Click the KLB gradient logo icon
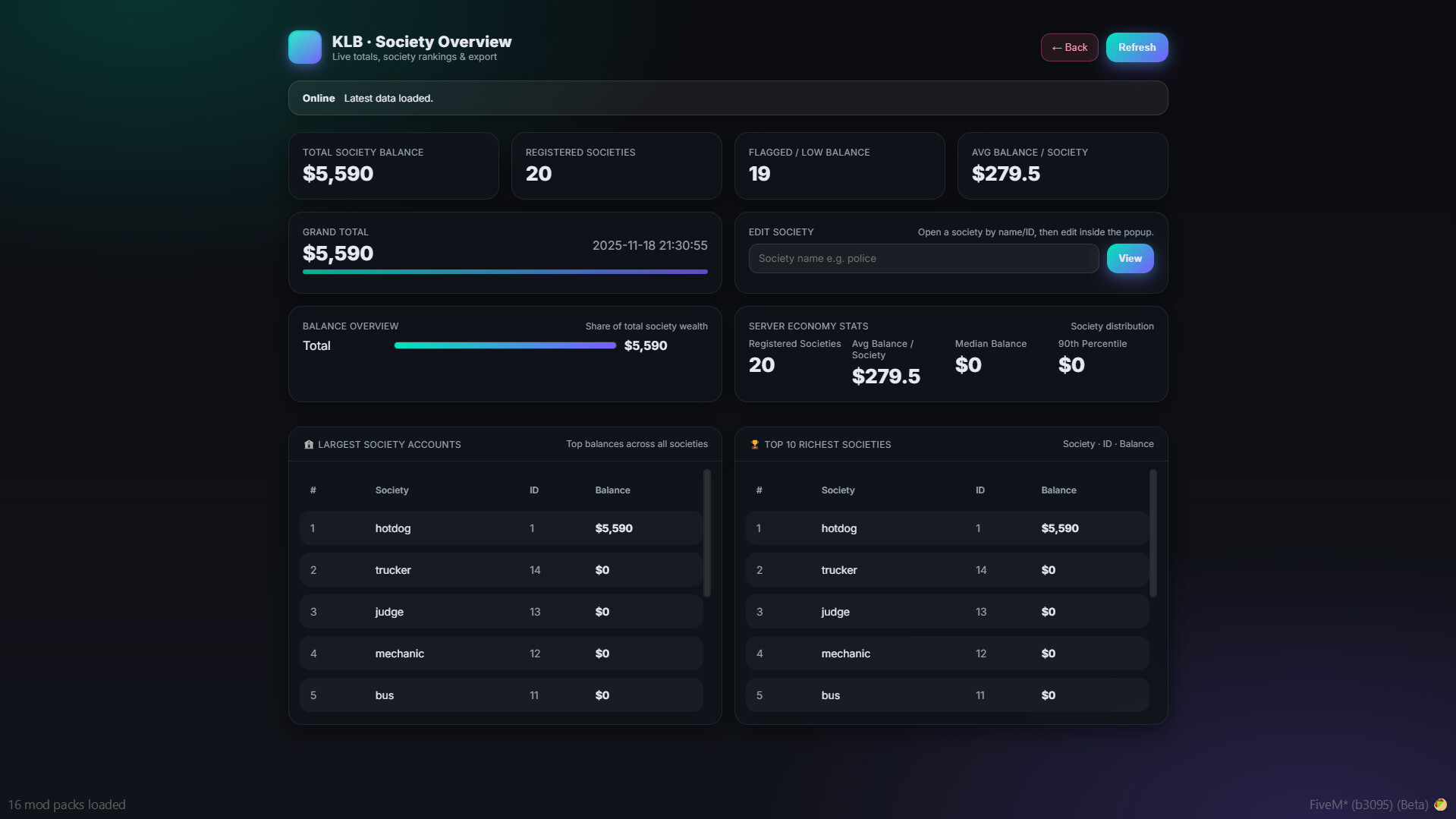Screen dimensions: 1456x819 [x=304, y=46]
